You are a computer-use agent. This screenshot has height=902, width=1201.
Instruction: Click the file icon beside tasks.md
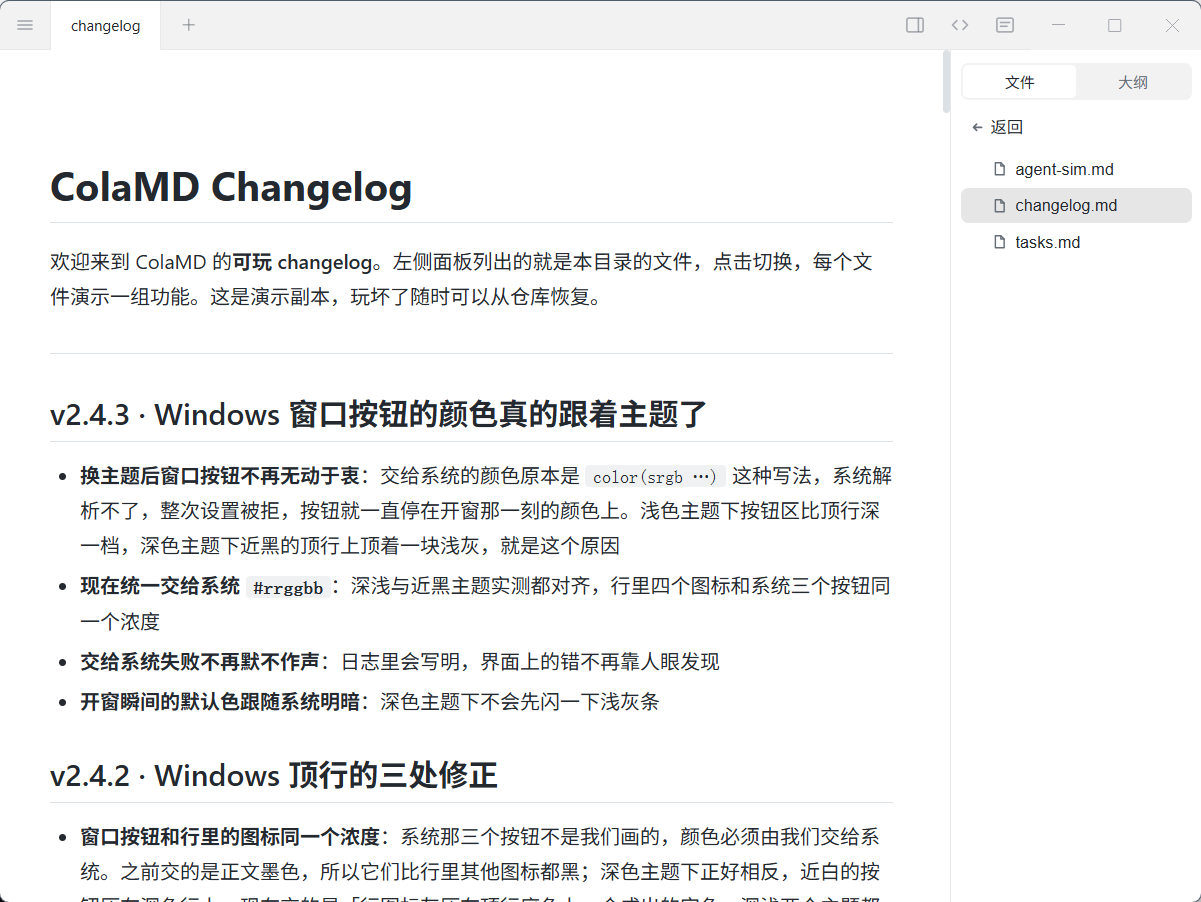coord(999,242)
